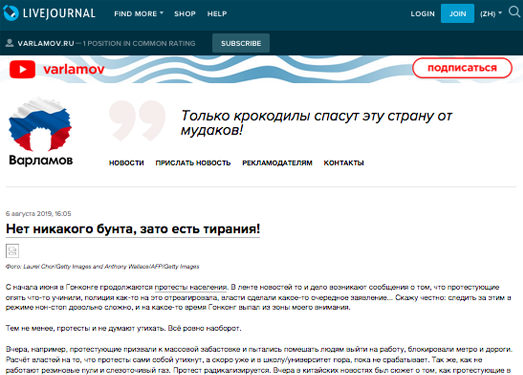The height and width of the screenshot is (375, 523).
Task: Click the blue JOIN button
Action: (x=457, y=13)
